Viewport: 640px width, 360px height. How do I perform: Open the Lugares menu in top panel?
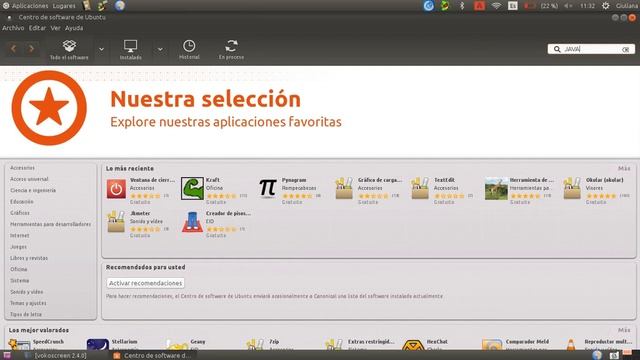(x=64, y=6)
